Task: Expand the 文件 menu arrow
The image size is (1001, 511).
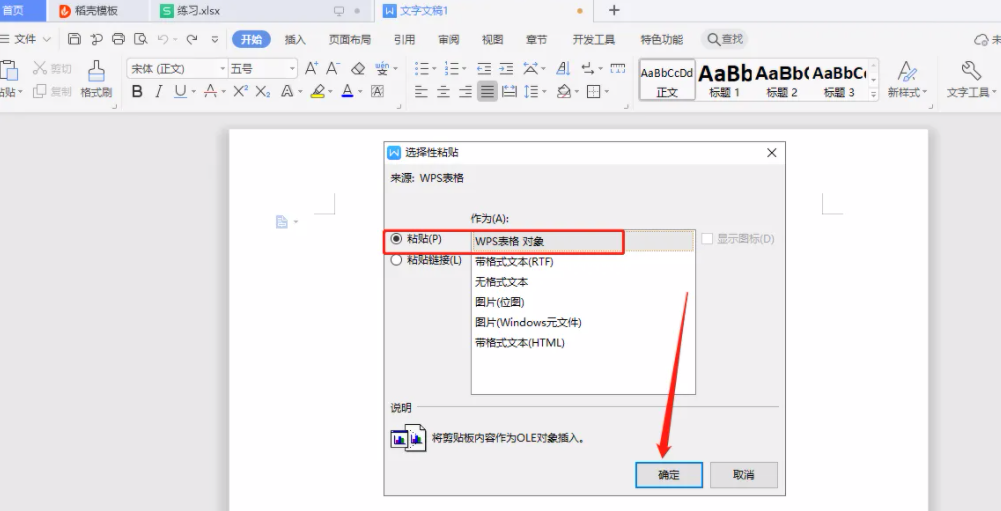Action: (47, 40)
